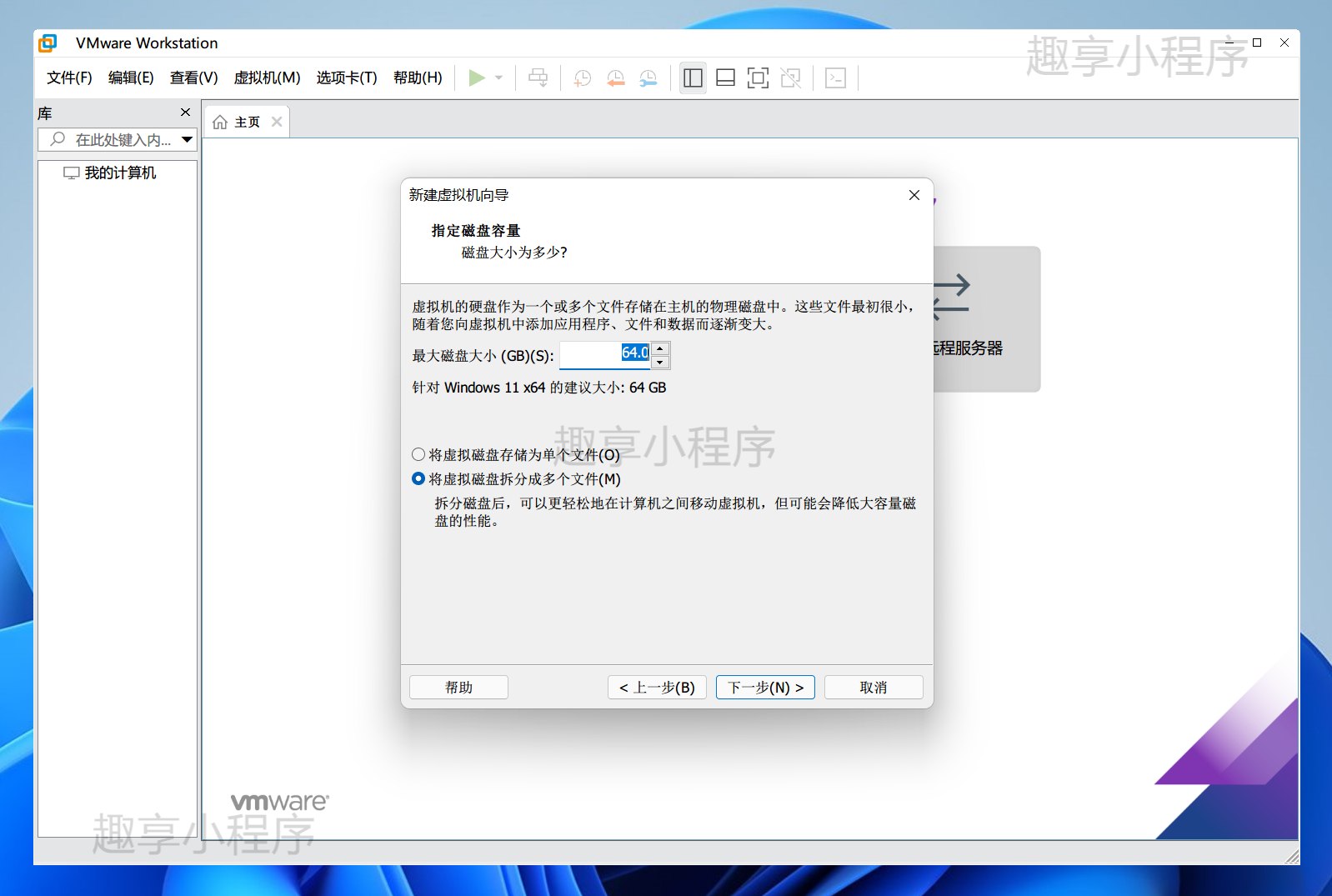Close the 主页 tab
1332x896 pixels.
pos(277,122)
